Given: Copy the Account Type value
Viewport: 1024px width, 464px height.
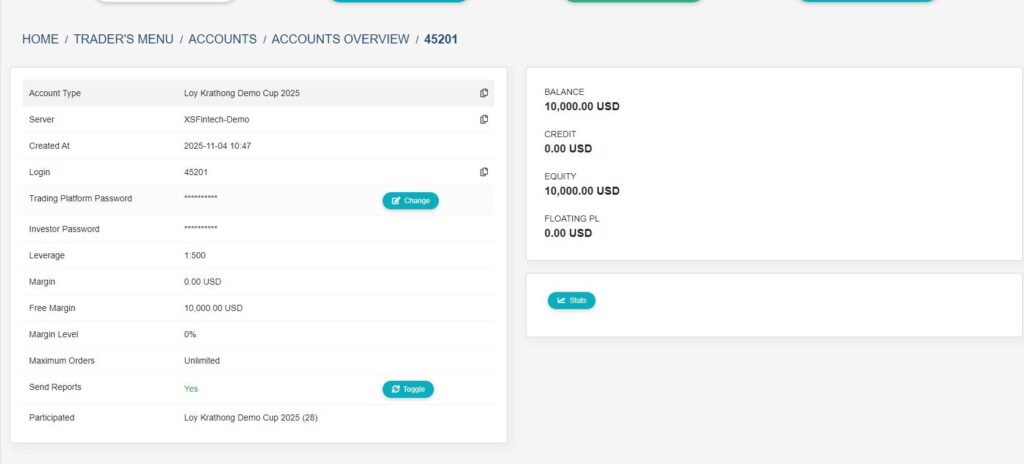Looking at the screenshot, I should (x=484, y=93).
